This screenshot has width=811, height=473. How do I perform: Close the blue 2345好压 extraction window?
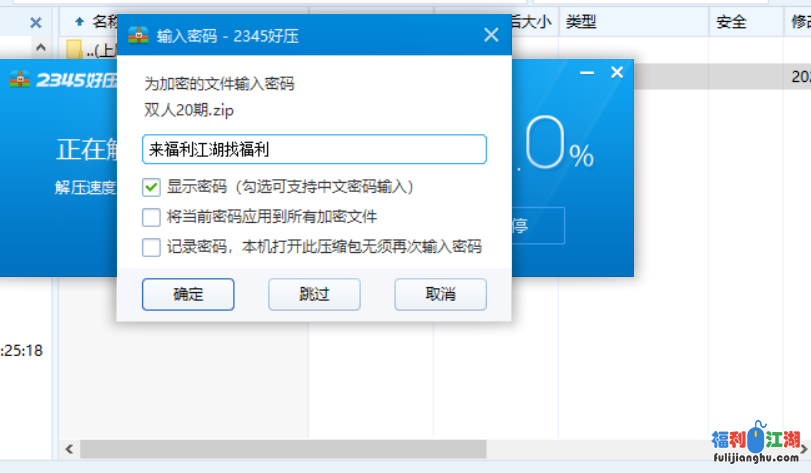617,72
